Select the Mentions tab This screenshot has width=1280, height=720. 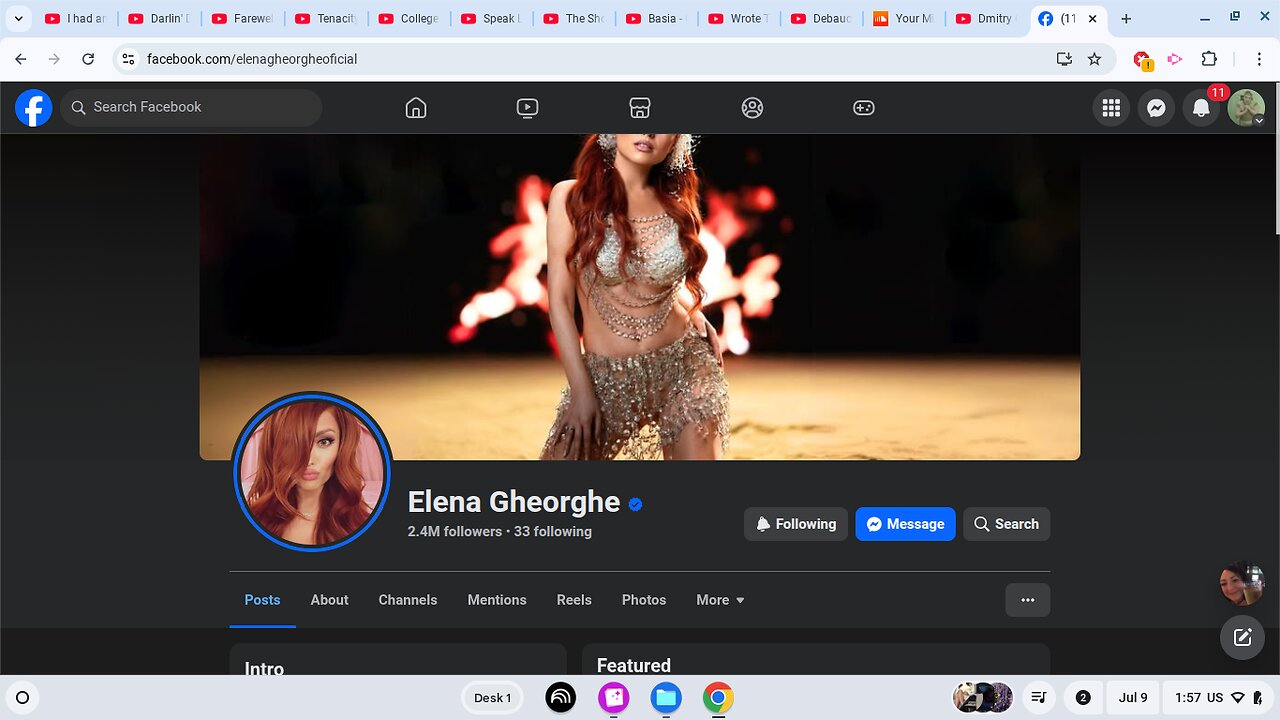tap(497, 600)
